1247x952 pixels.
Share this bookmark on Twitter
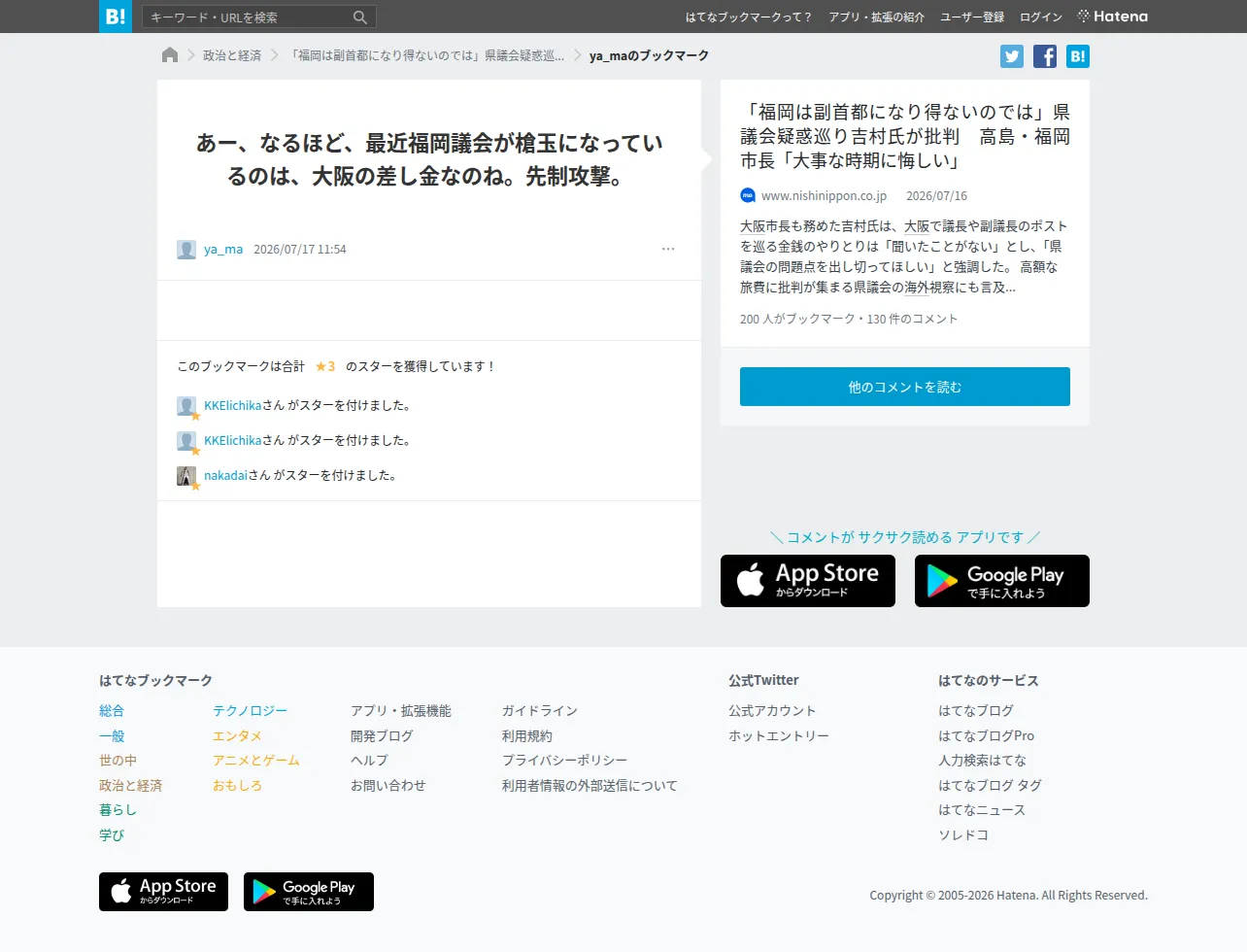[x=1012, y=56]
